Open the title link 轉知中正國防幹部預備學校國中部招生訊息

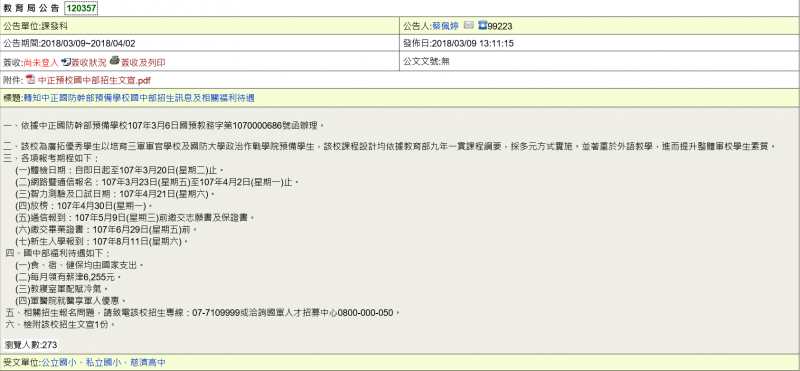tap(139, 98)
